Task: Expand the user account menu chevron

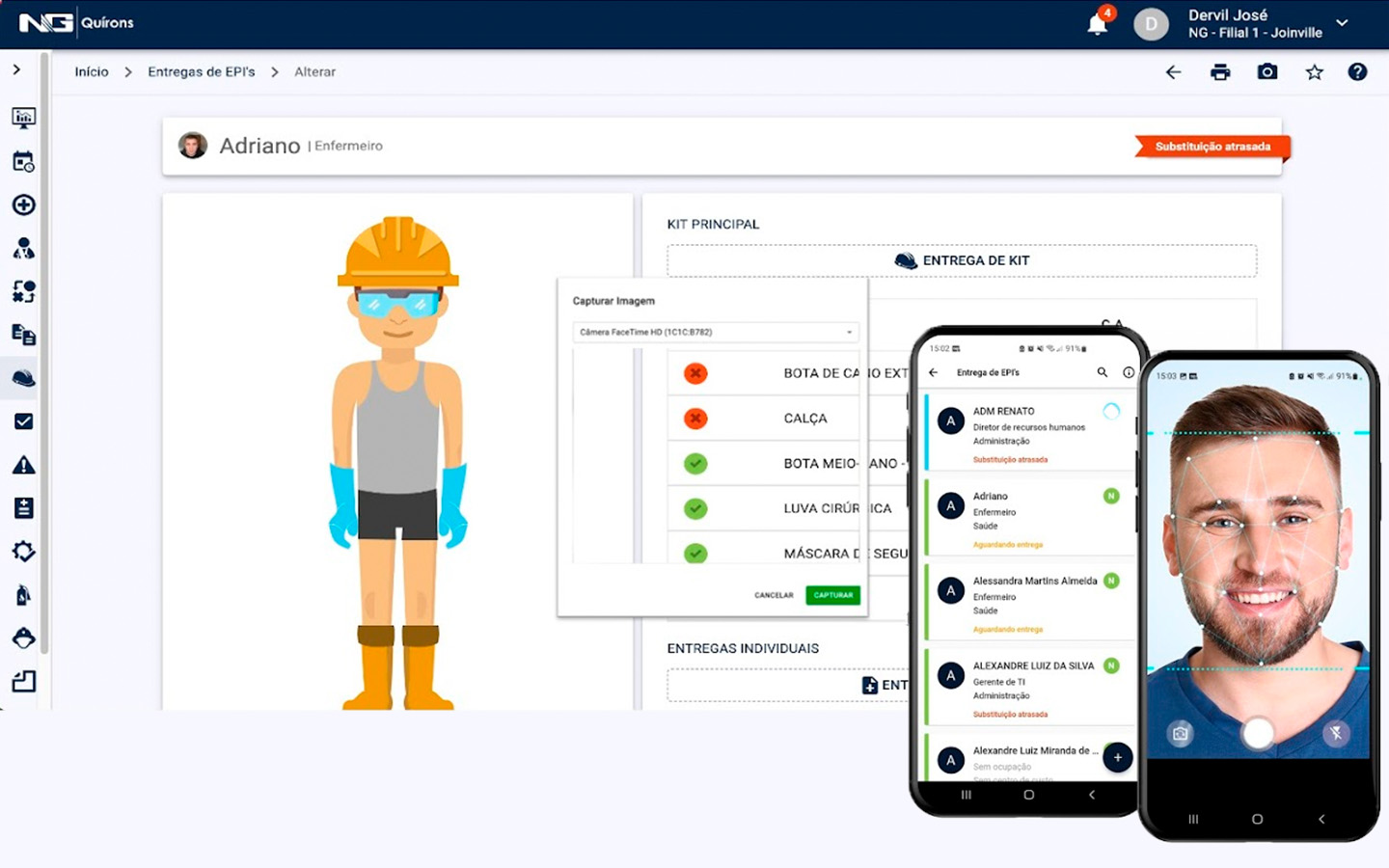Action: click(x=1342, y=23)
